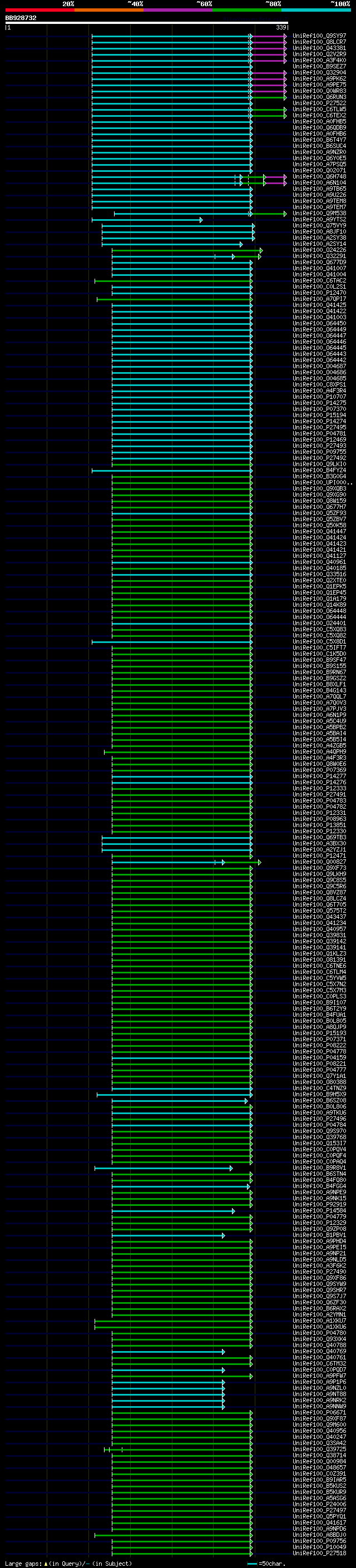Select hit UniRef100_P13851

[x=319, y=825]
